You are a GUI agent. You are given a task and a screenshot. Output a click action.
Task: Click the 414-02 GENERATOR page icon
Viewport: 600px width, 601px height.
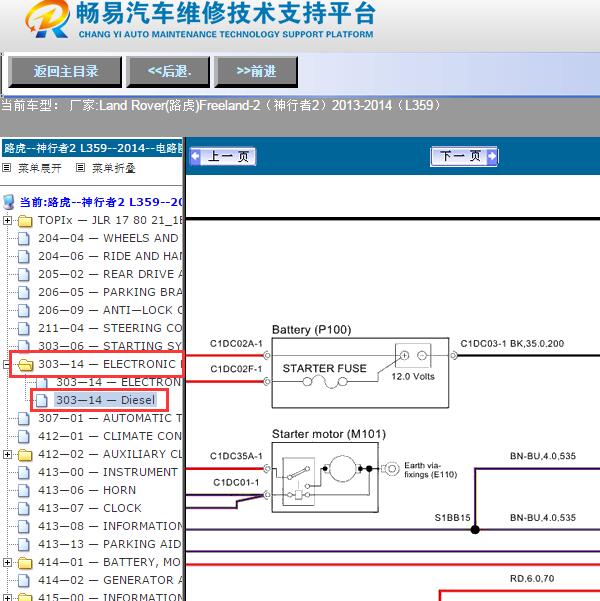coord(24,581)
